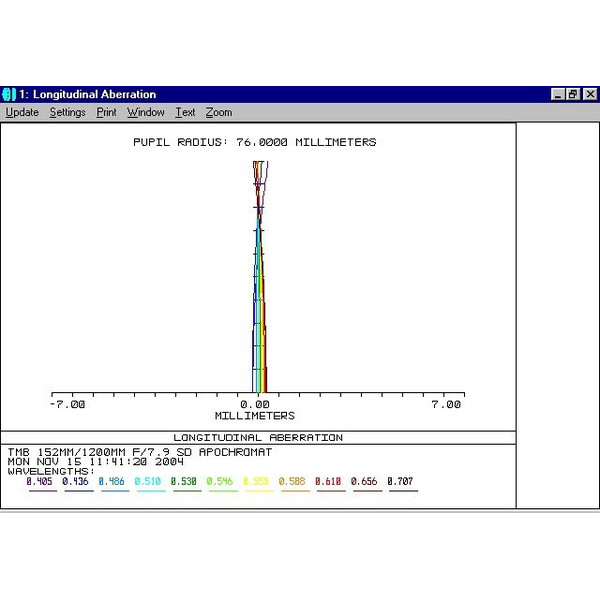Restore the Longitudinal Aberration window size
This screenshot has width=600, height=600.
[x=573, y=94]
